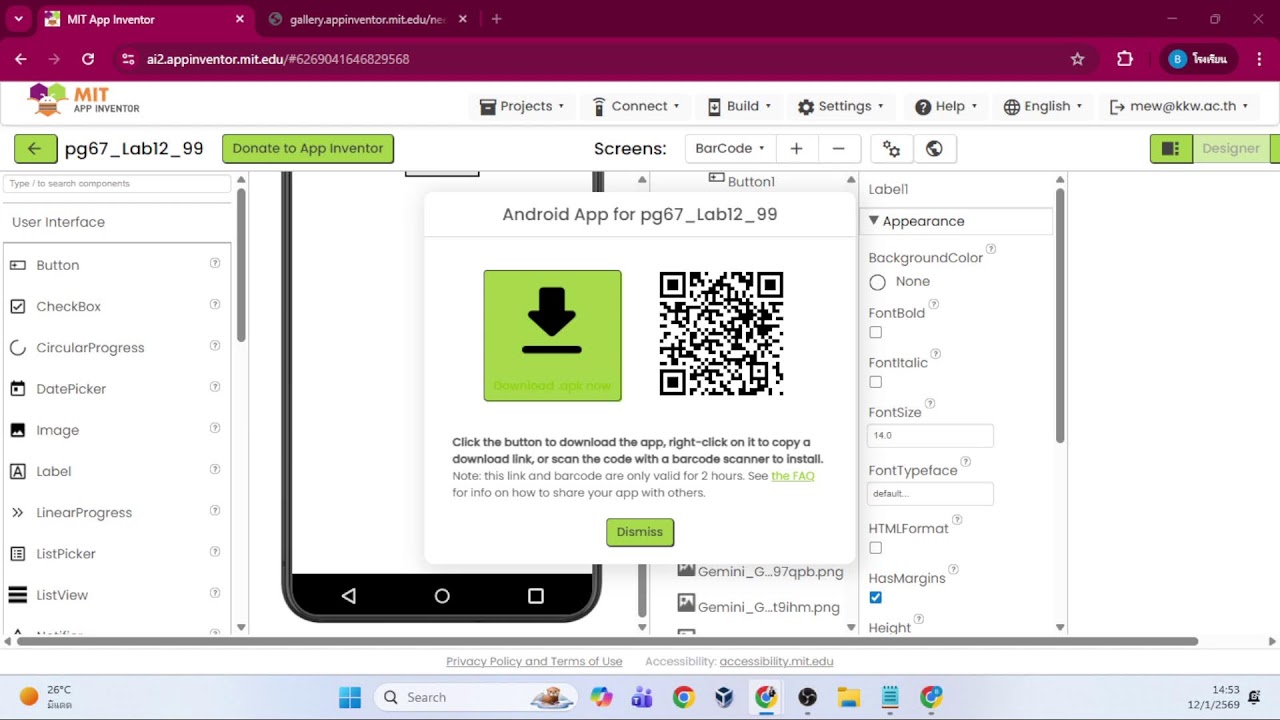The height and width of the screenshot is (720, 1280).
Task: Uncheck the HasMargins checkbox
Action: [x=876, y=597]
